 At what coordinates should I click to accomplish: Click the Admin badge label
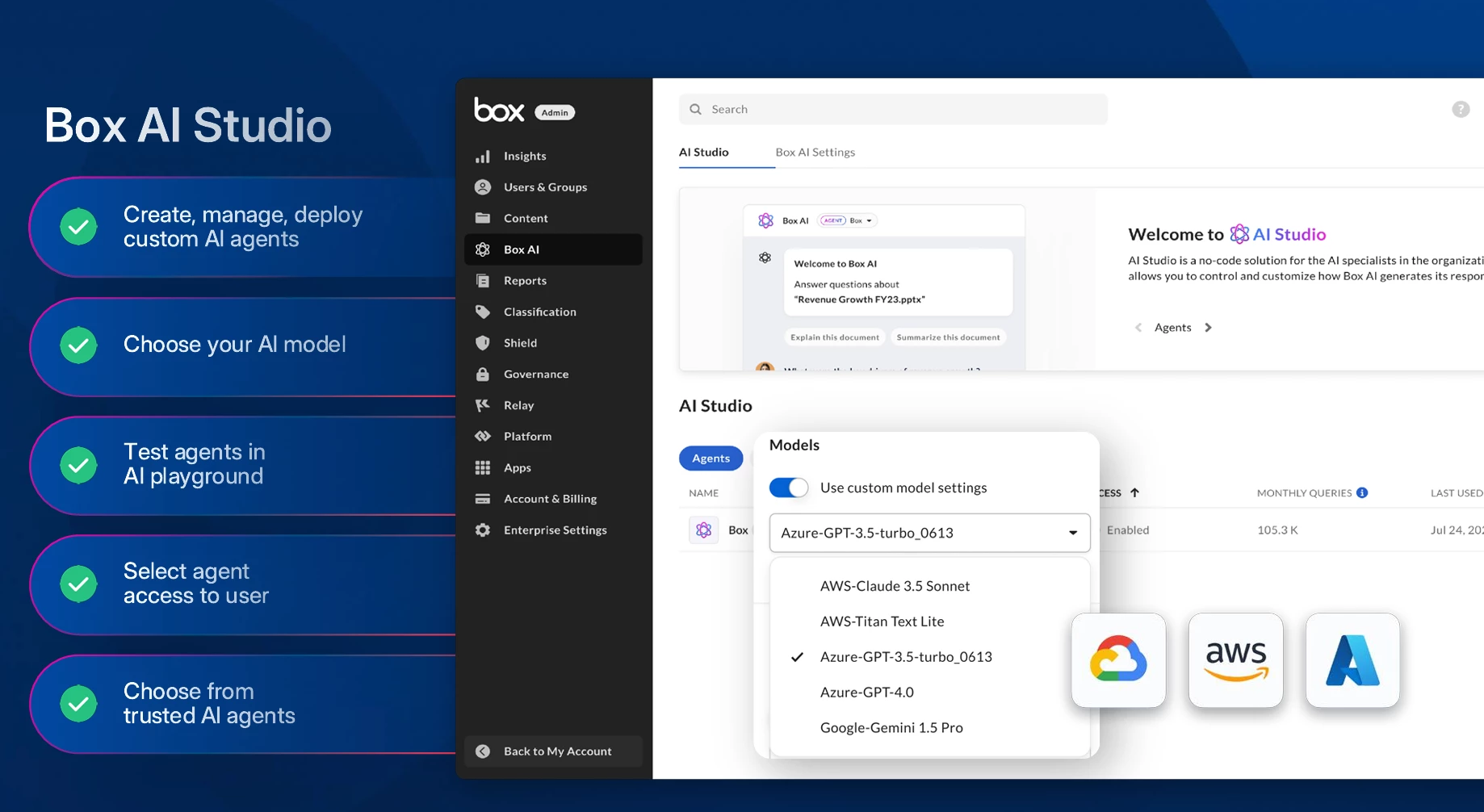click(x=555, y=113)
